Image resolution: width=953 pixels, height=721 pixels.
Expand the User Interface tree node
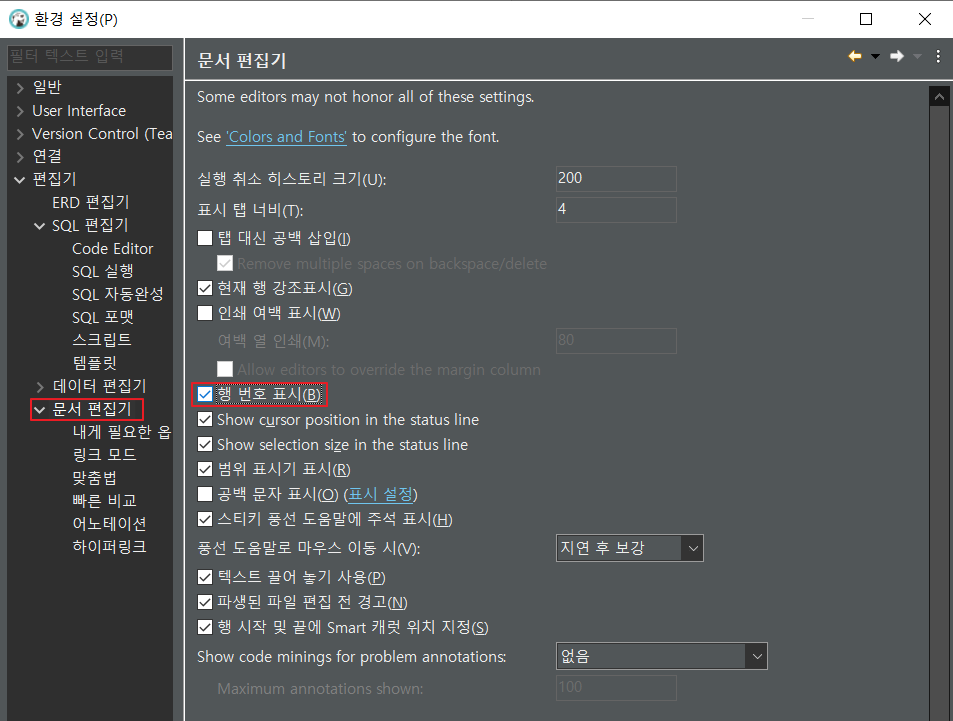coord(20,111)
